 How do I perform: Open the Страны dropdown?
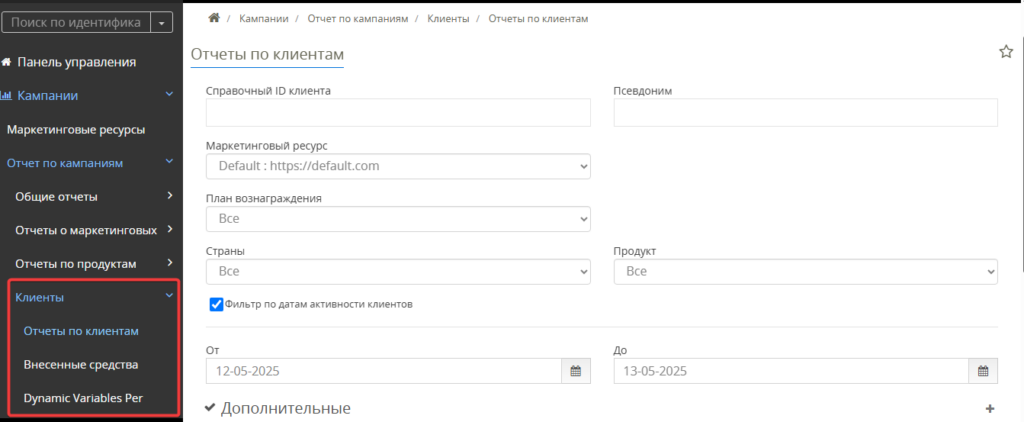(x=398, y=272)
